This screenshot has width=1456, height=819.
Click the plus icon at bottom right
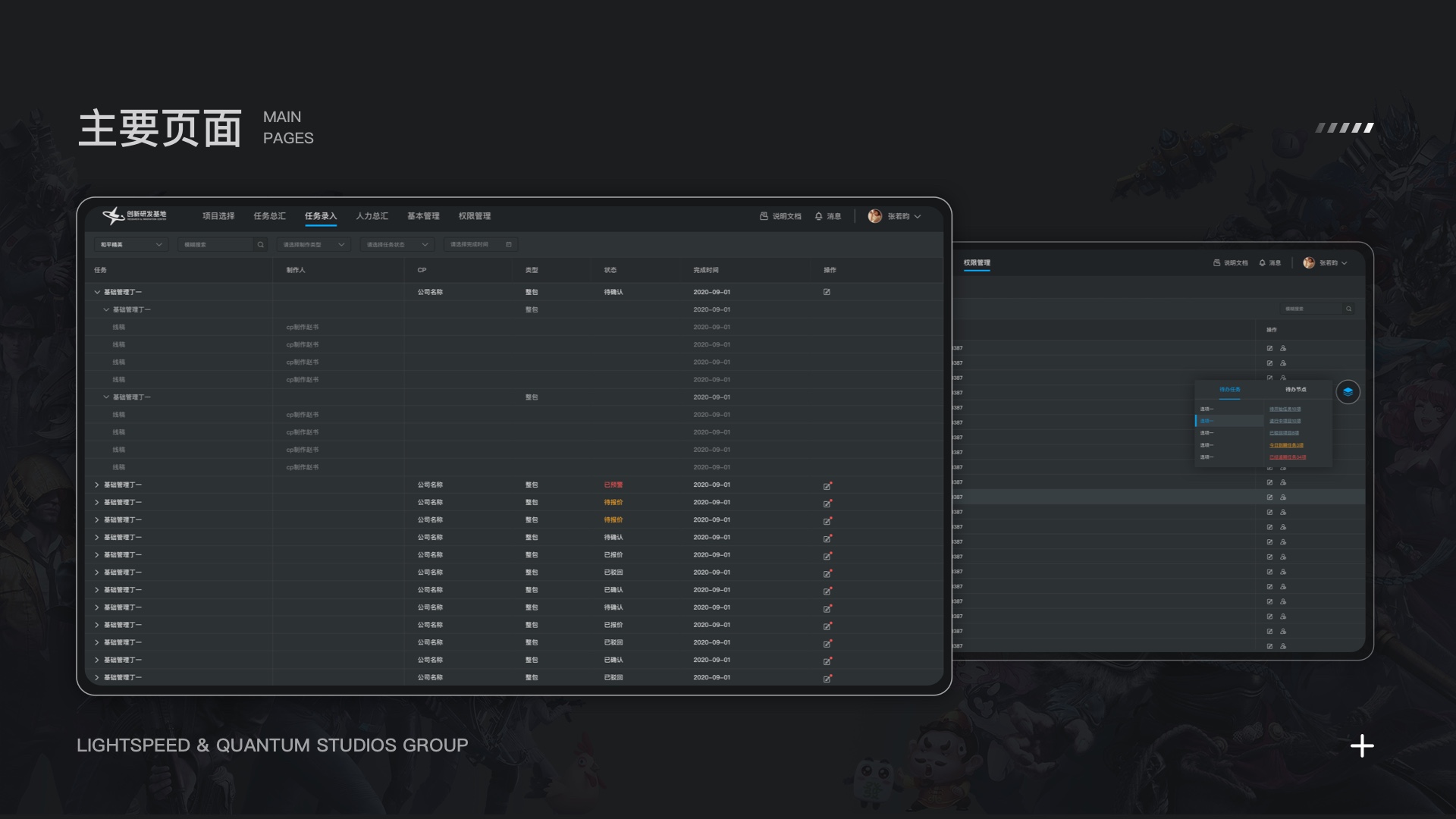[1362, 746]
